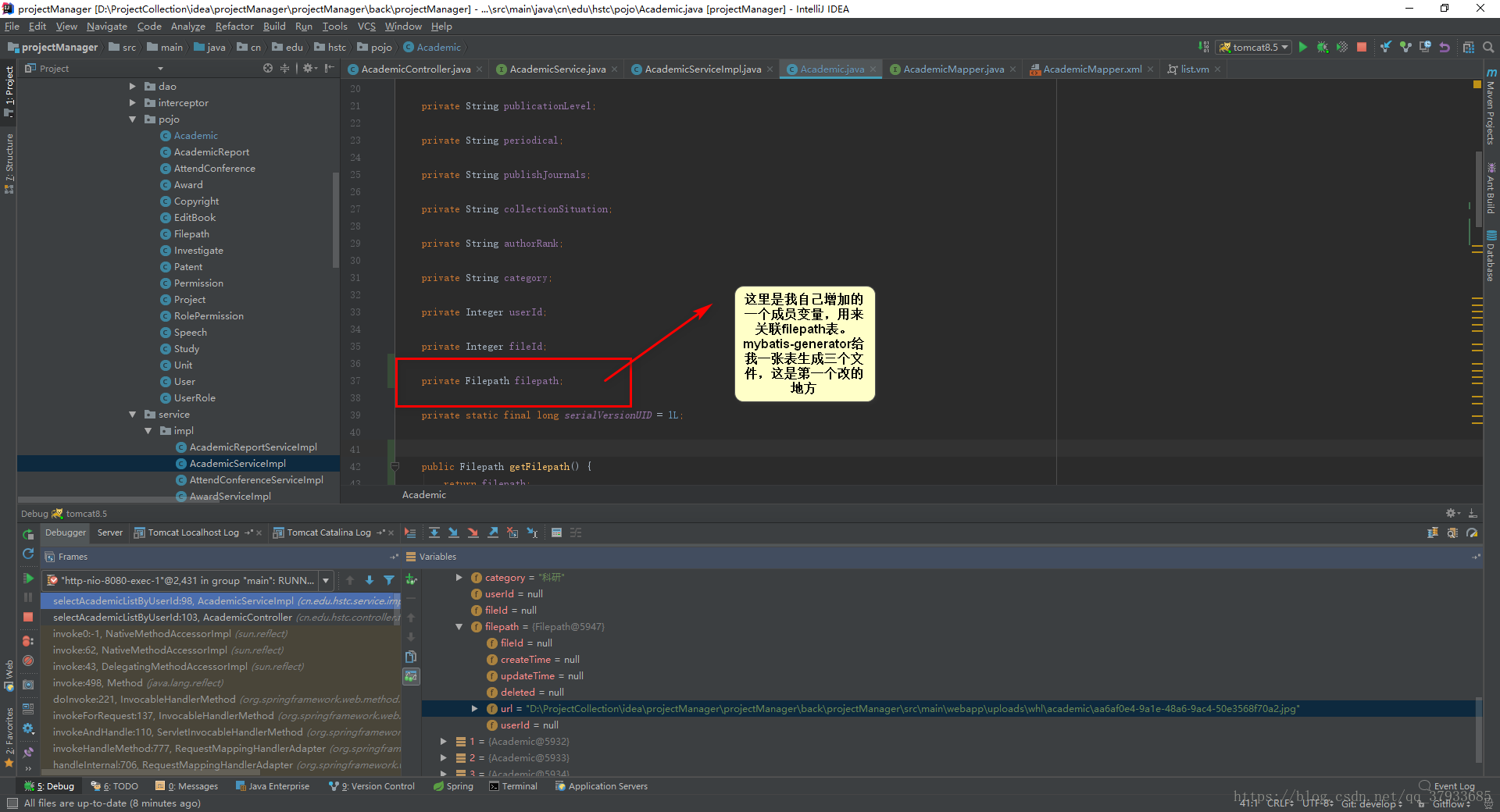This screenshot has height=812, width=1500.
Task: Collapse the service folder
Action: 133,415
